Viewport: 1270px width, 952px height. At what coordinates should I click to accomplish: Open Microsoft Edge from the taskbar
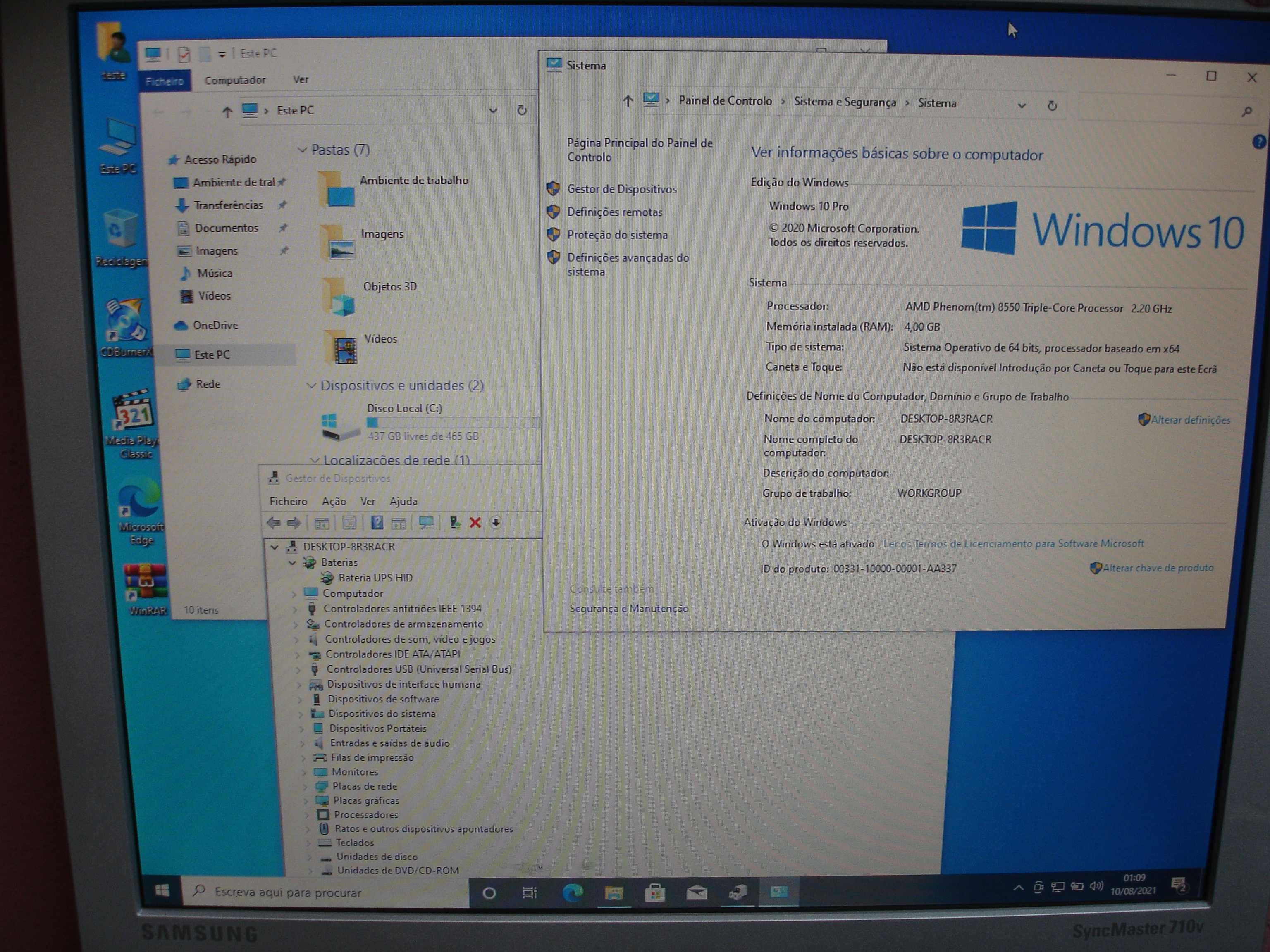[573, 892]
